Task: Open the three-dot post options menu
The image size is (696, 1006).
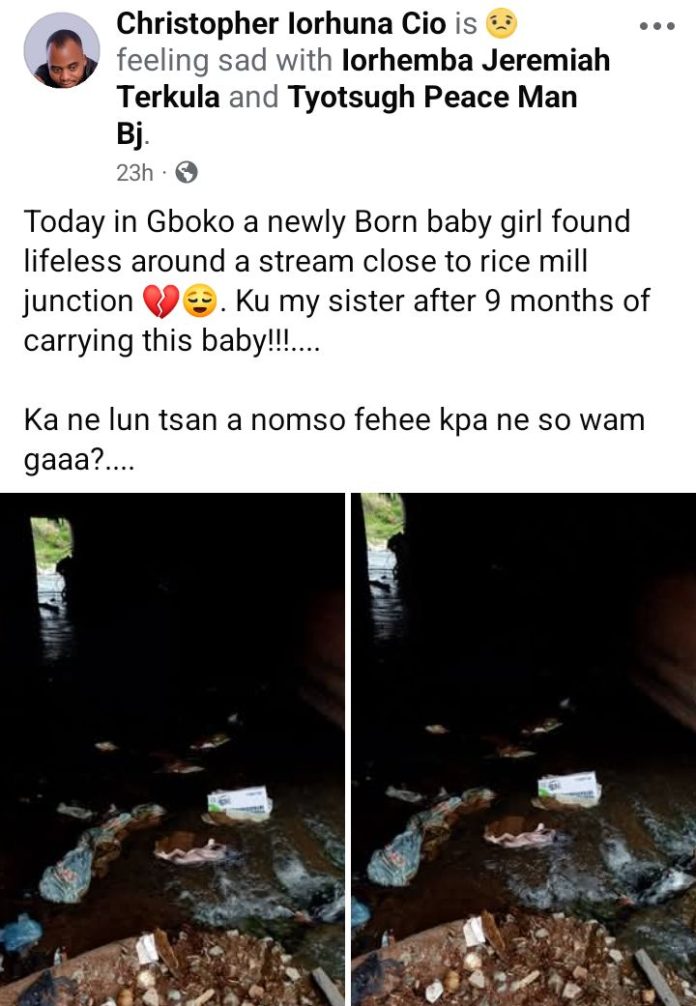Action: (658, 26)
